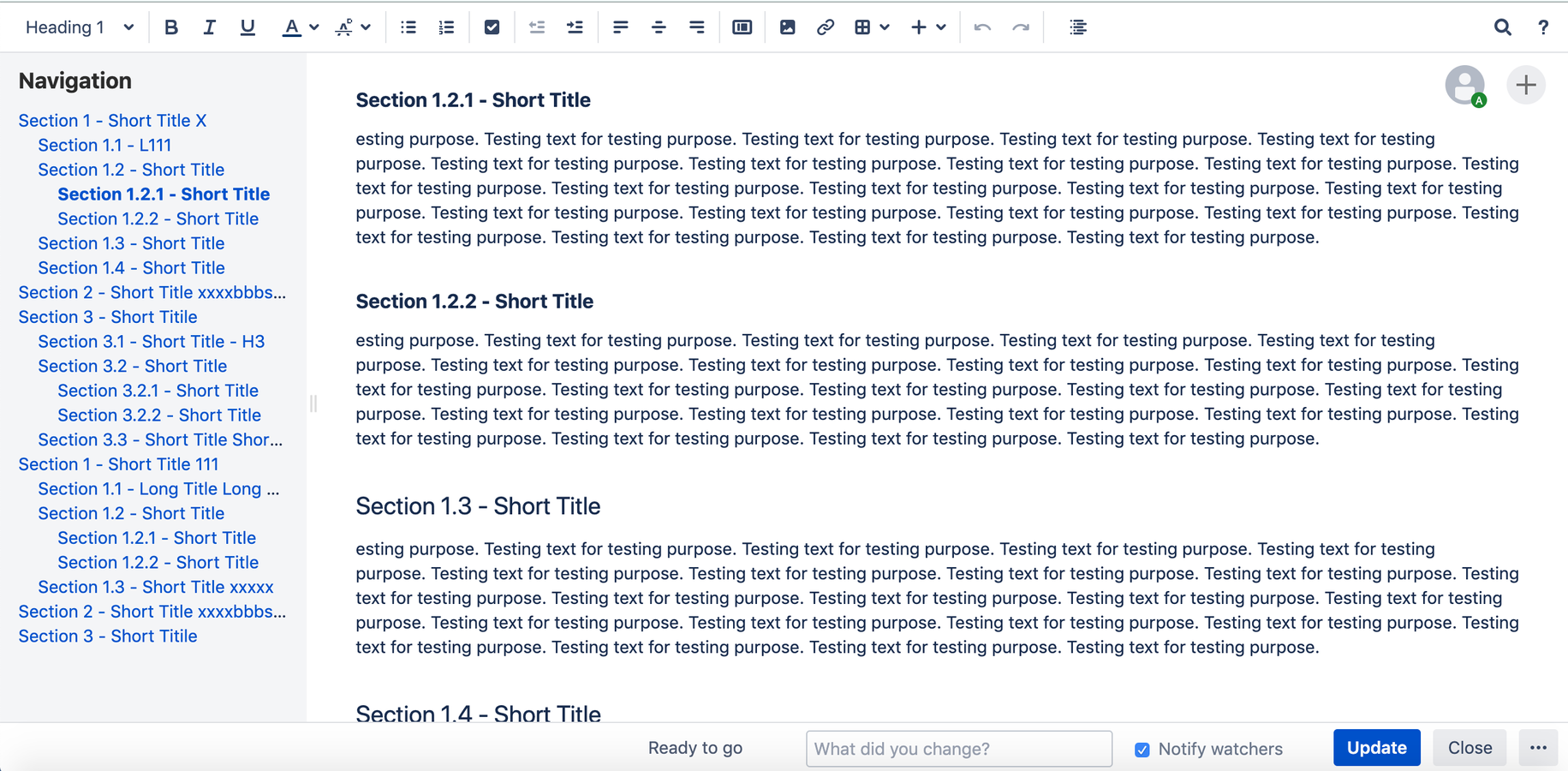Open more actions ellipsis menu
Image resolution: width=1568 pixels, height=771 pixels.
1538,748
